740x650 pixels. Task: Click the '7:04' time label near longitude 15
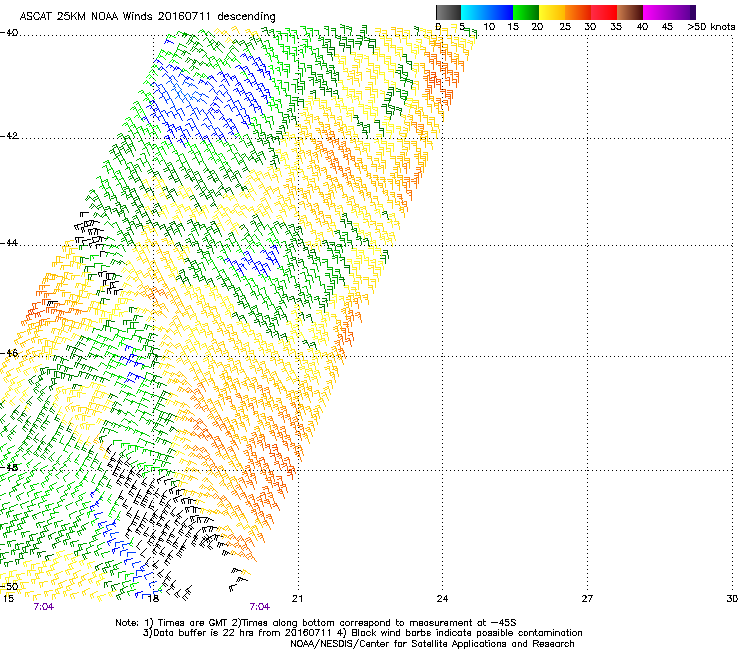[43, 607]
